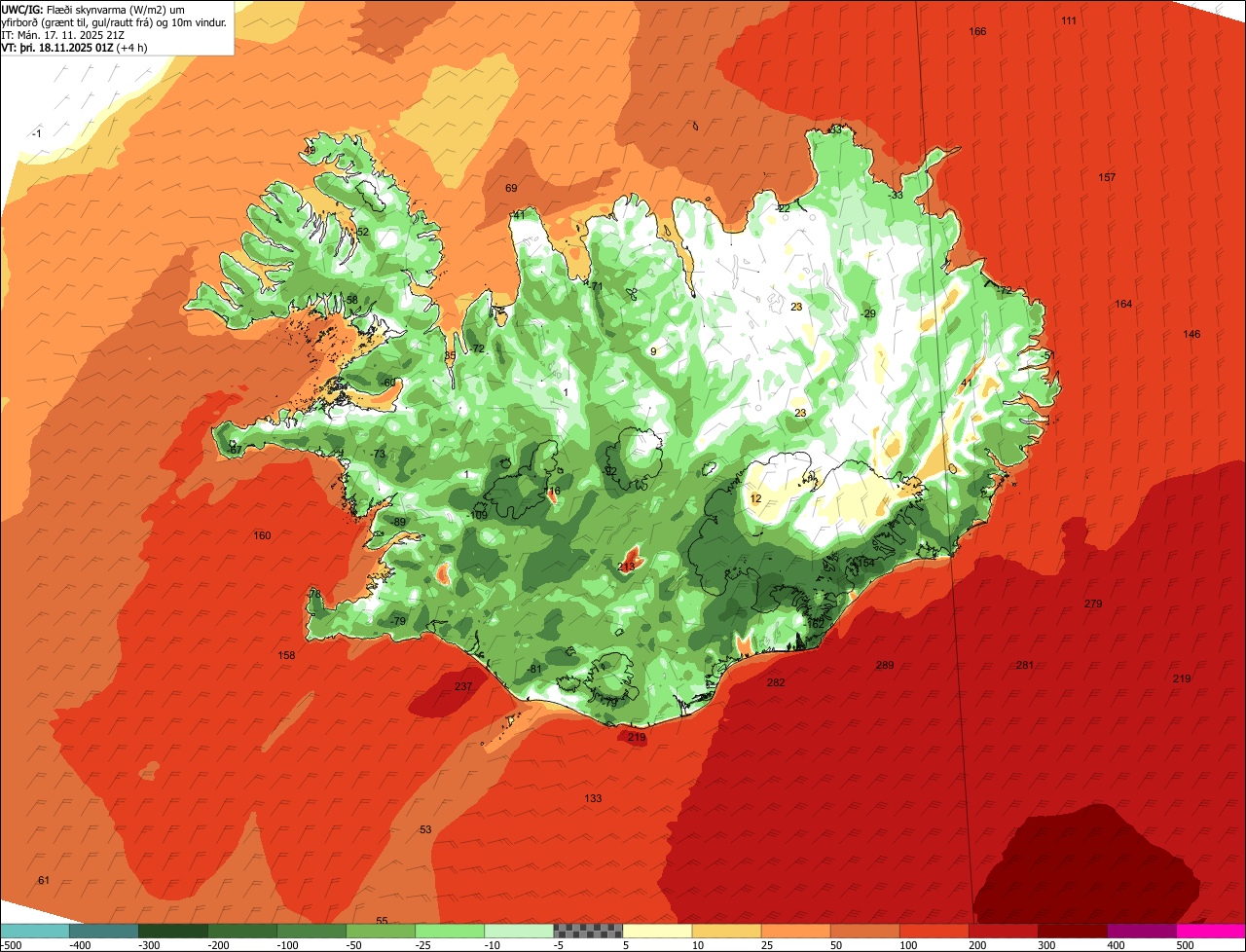The width and height of the screenshot is (1246, 952).
Task: Click the offshore value 237
Action: (x=463, y=686)
